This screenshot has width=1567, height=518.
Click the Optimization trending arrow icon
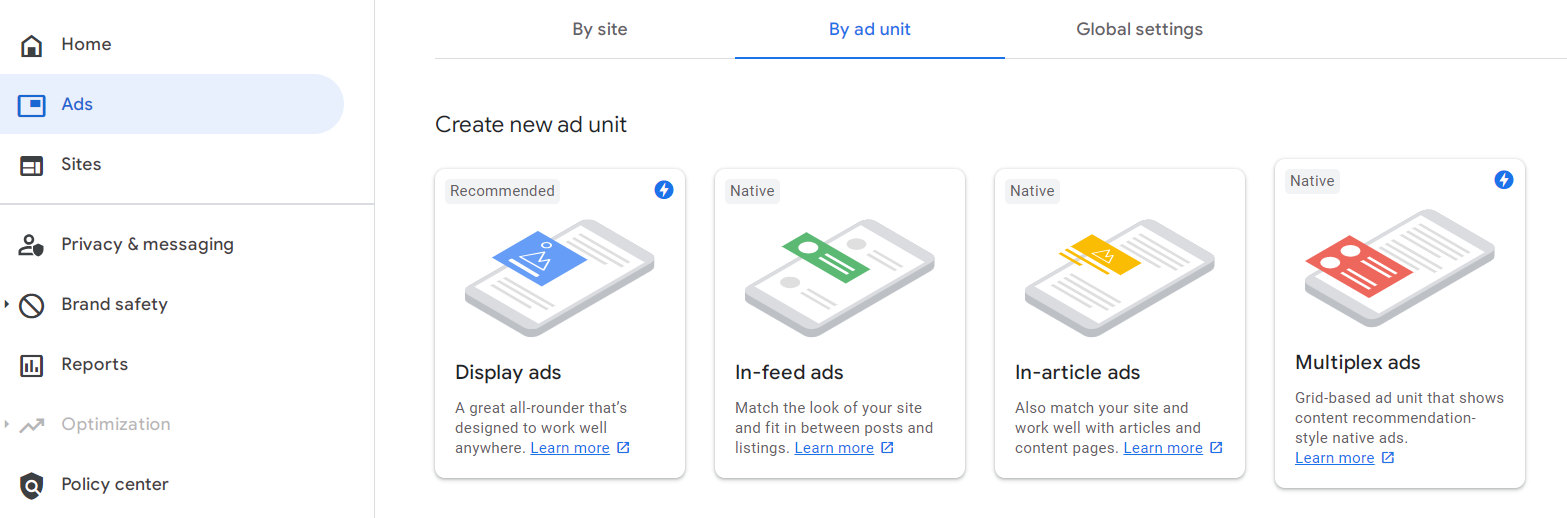(32, 425)
